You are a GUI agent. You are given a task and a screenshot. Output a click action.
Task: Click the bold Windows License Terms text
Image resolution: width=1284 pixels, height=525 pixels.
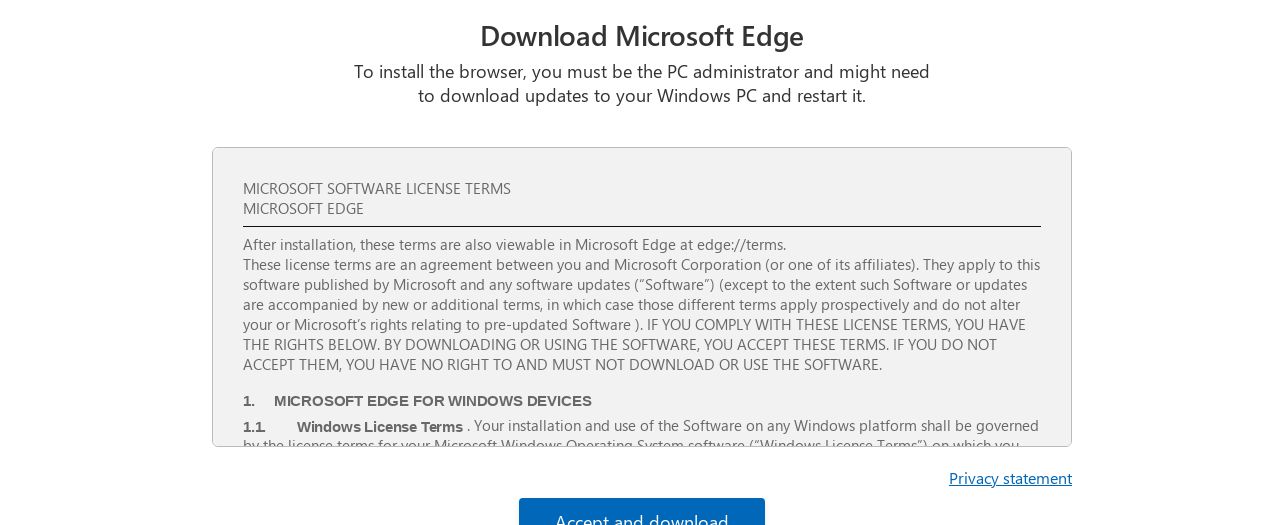point(380,427)
